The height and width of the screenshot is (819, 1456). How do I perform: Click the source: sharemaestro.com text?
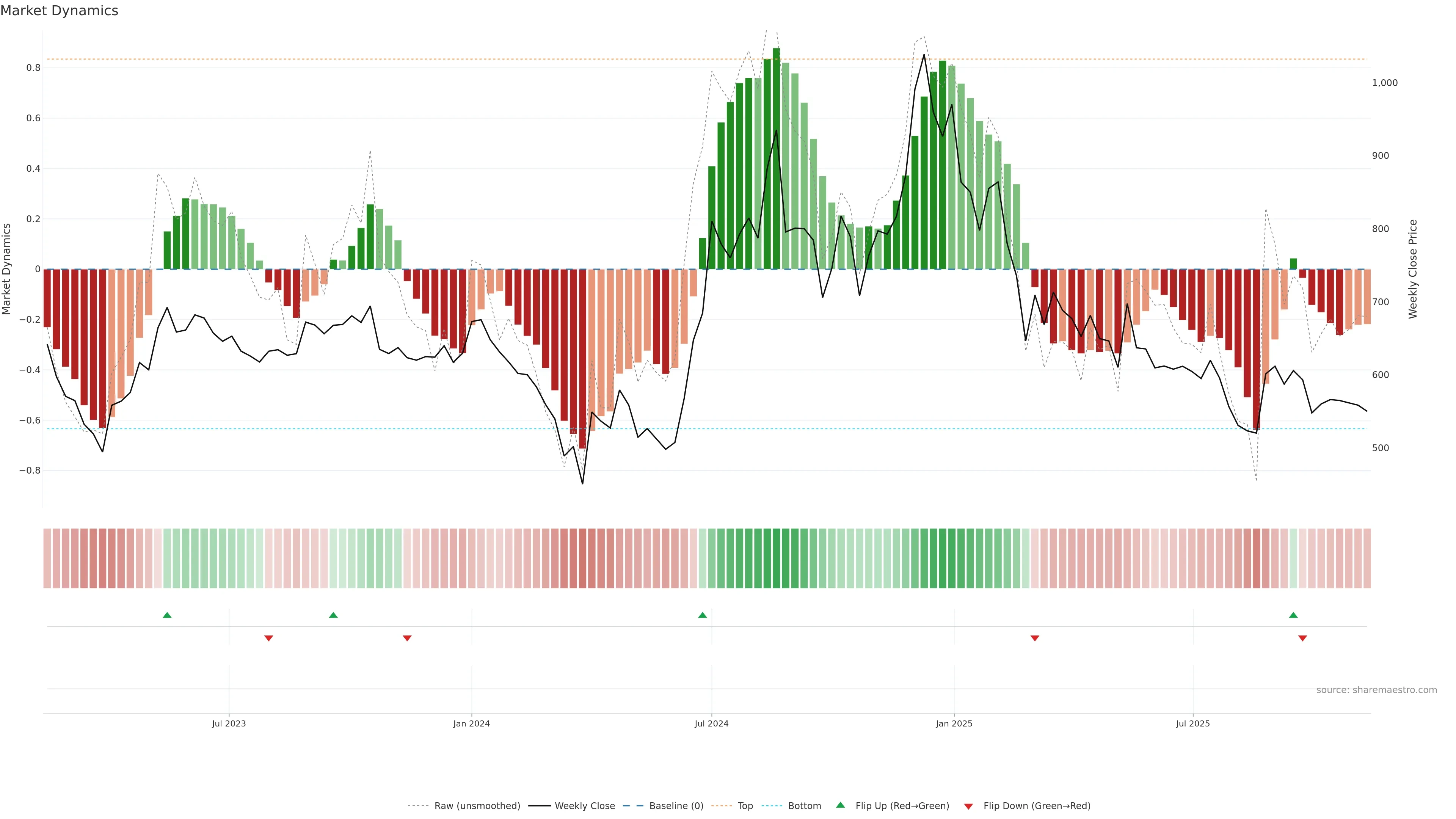pos(1376,690)
